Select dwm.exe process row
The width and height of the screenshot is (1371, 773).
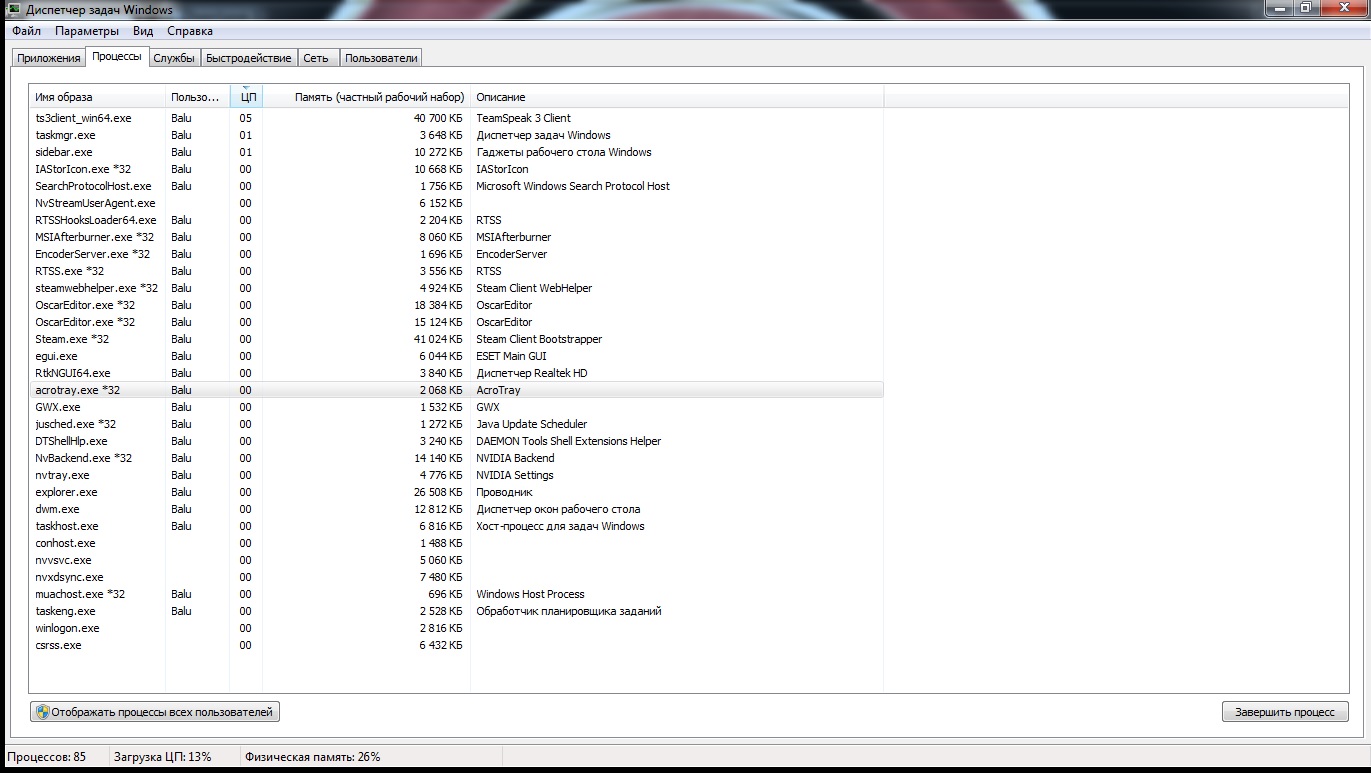pos(457,509)
